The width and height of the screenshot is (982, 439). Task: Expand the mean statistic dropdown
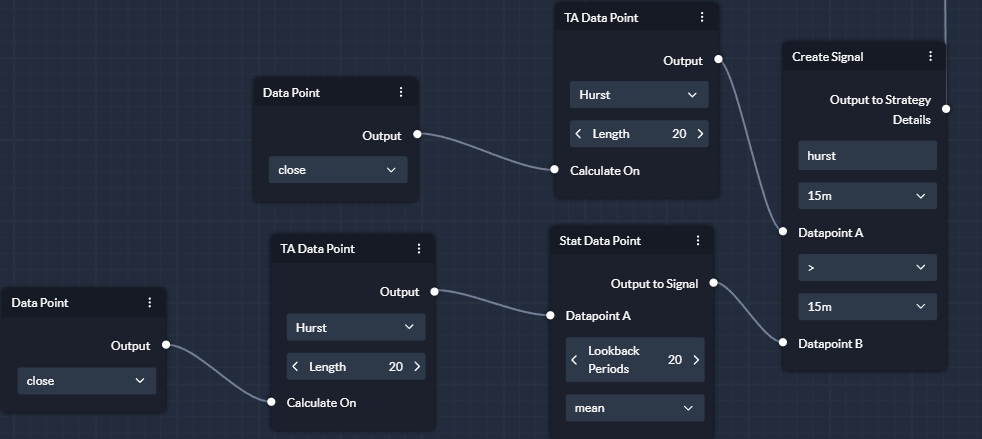pos(635,408)
